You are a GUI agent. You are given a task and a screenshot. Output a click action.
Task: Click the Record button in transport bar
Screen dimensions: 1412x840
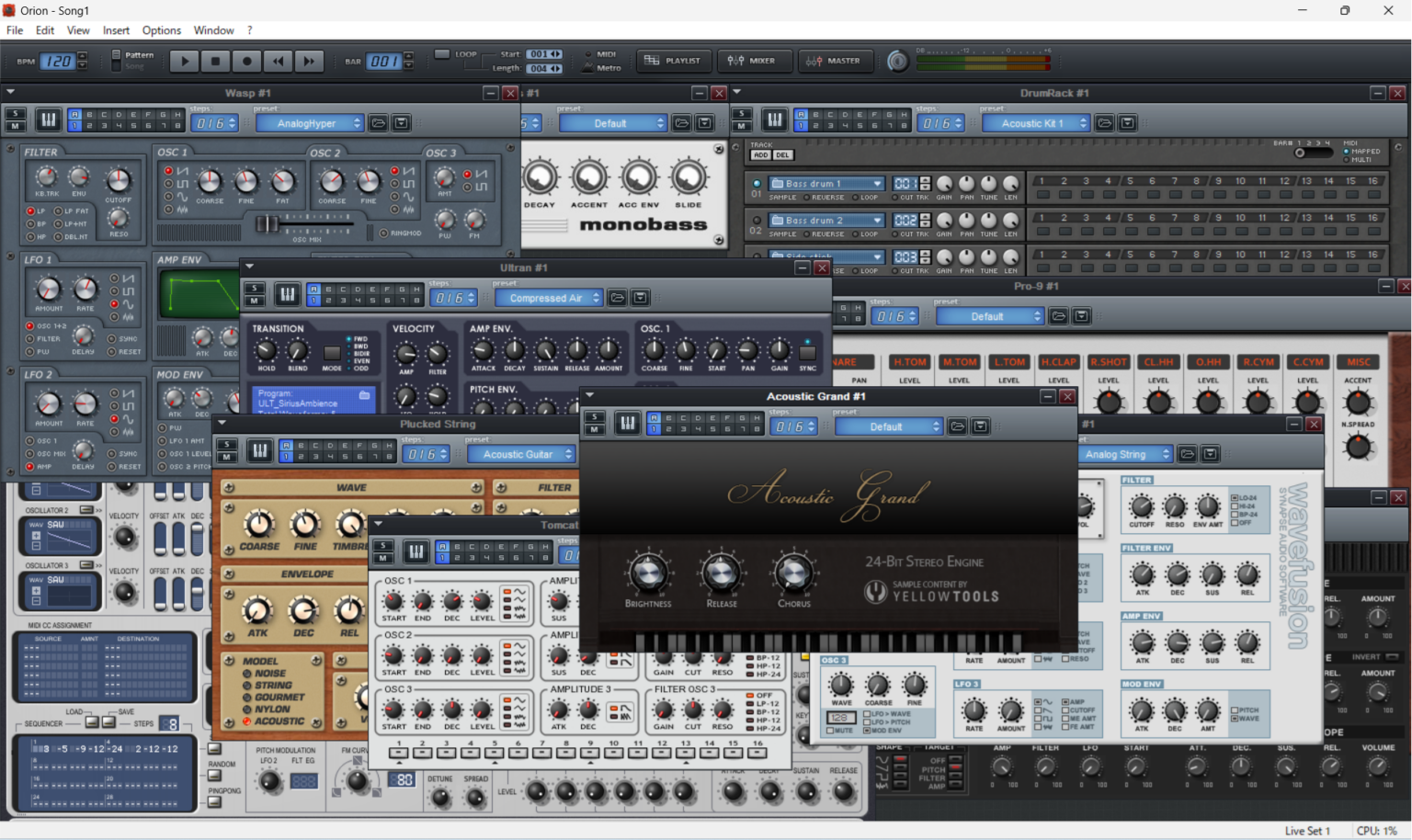tap(246, 62)
